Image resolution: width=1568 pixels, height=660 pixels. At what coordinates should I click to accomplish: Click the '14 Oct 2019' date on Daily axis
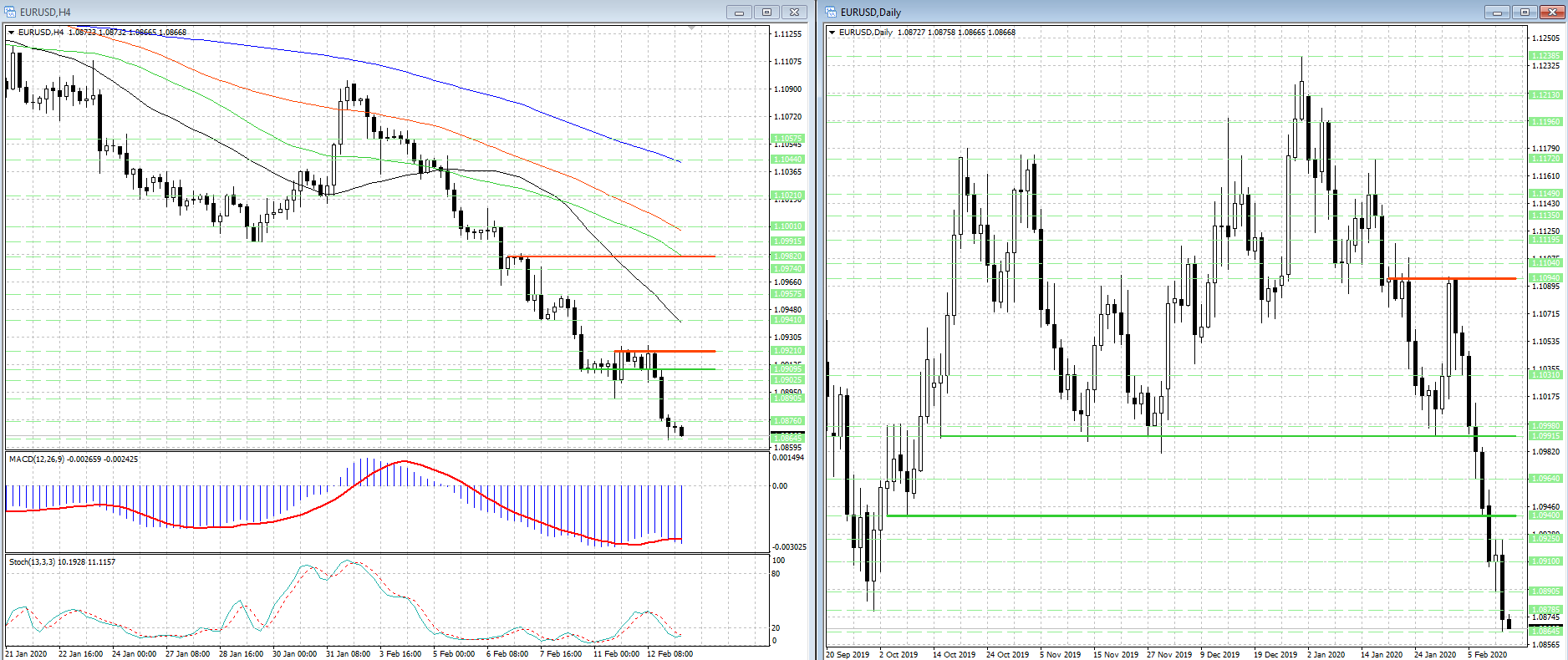(955, 655)
